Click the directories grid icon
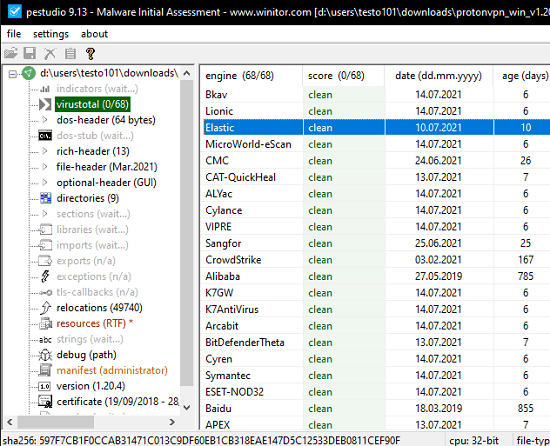This screenshot has height=446, width=550. [45, 198]
